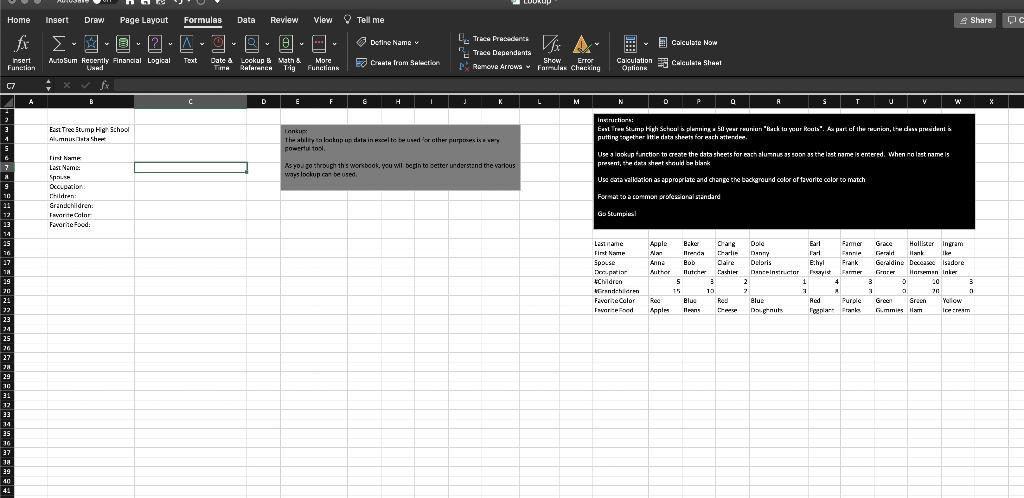The height and width of the screenshot is (498, 1024).
Task: Click the Tell me lightbulb search
Action: pyautogui.click(x=364, y=20)
